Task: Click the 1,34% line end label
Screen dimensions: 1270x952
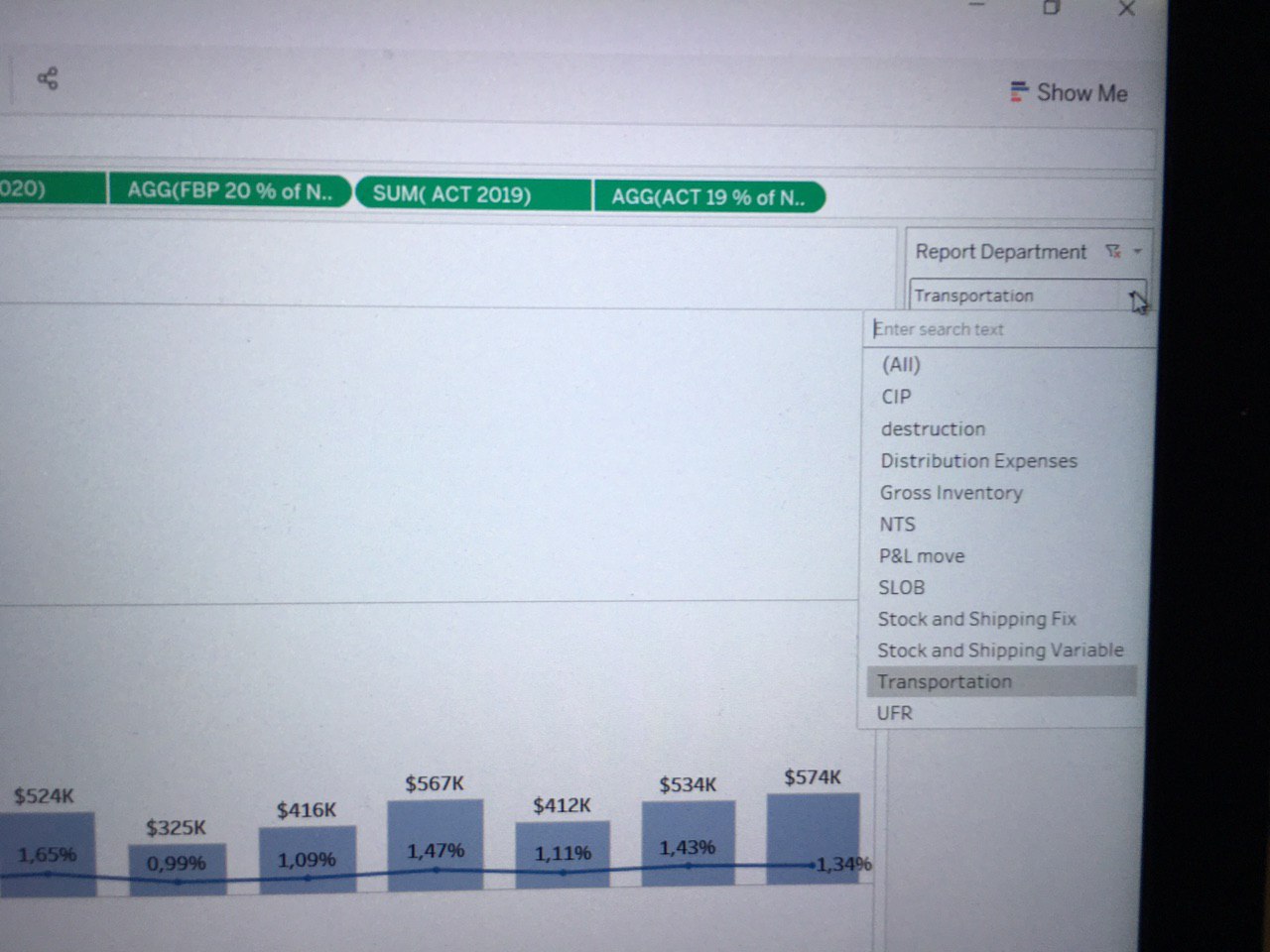Action: 844,865
